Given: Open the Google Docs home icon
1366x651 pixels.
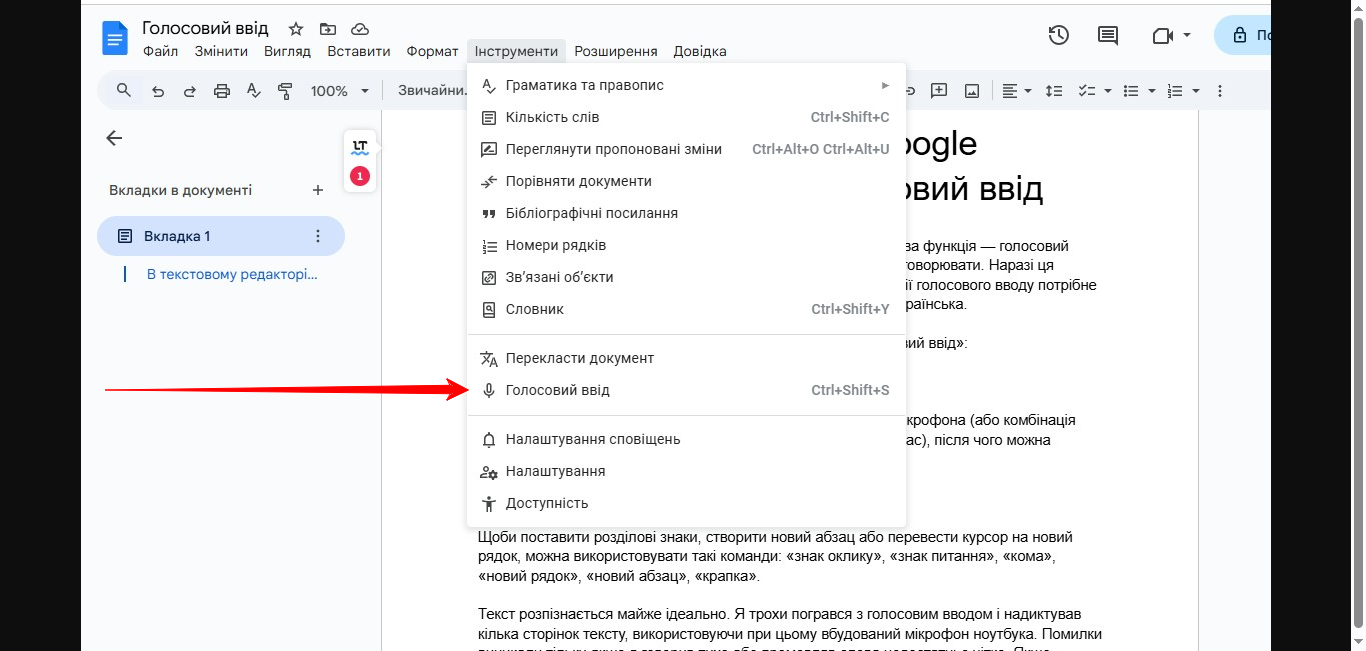Looking at the screenshot, I should pyautogui.click(x=115, y=38).
